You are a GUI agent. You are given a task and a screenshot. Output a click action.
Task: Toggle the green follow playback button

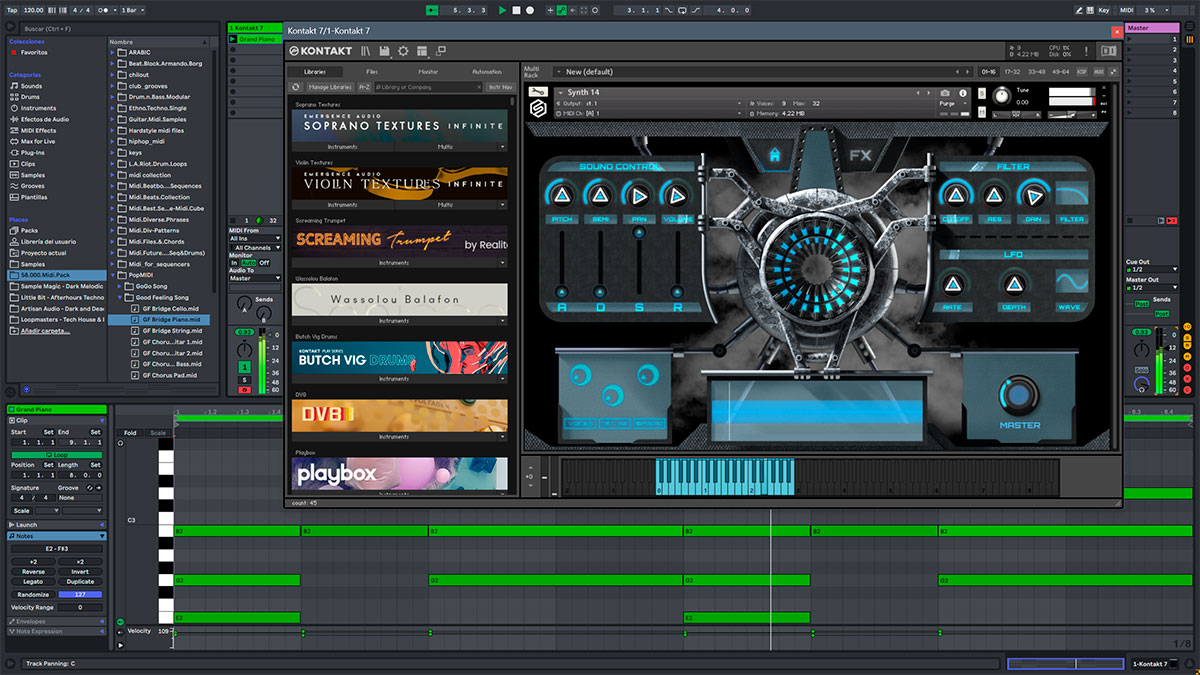(432, 9)
